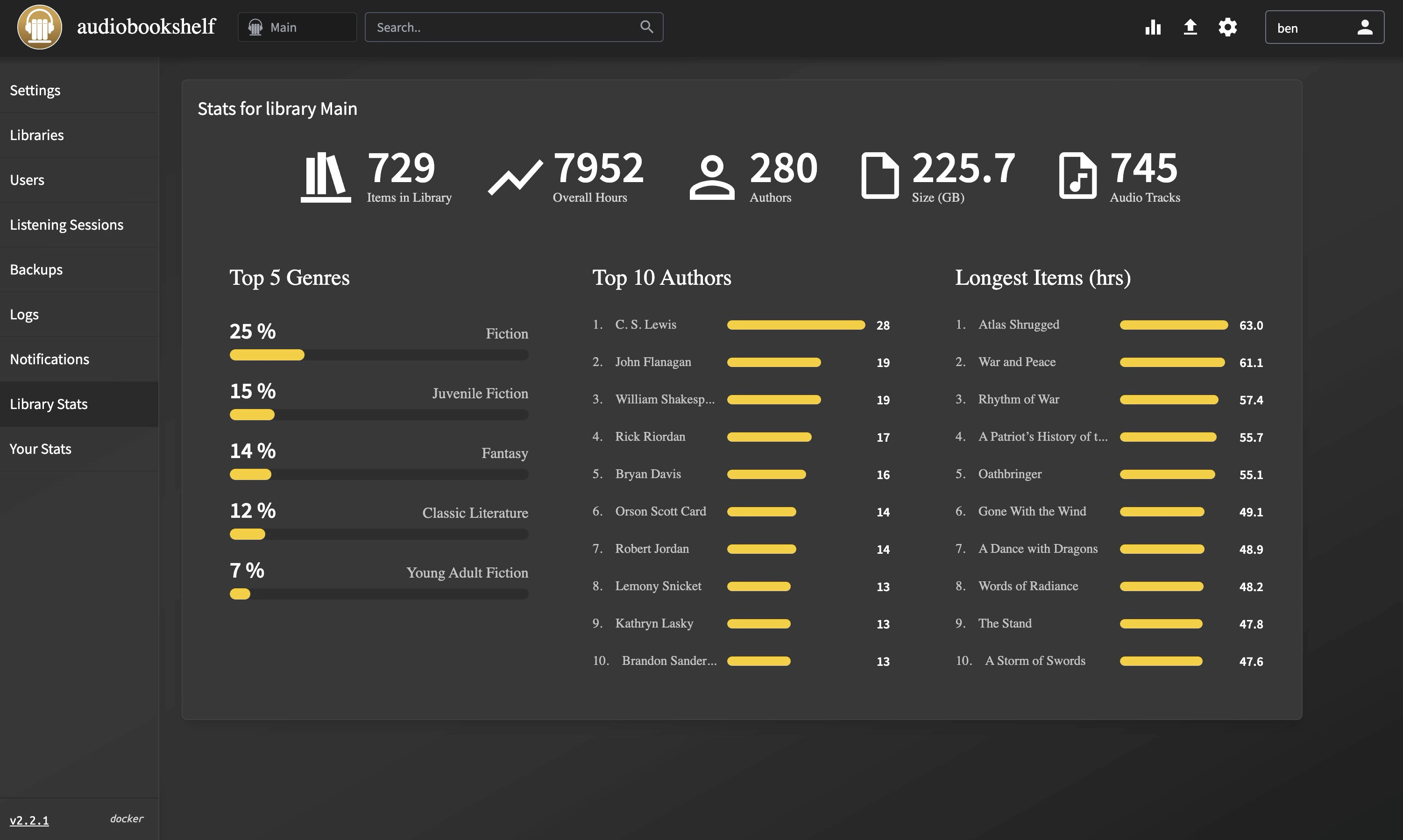The image size is (1403, 840).
Task: Click the search magnifier icon
Action: 646,27
